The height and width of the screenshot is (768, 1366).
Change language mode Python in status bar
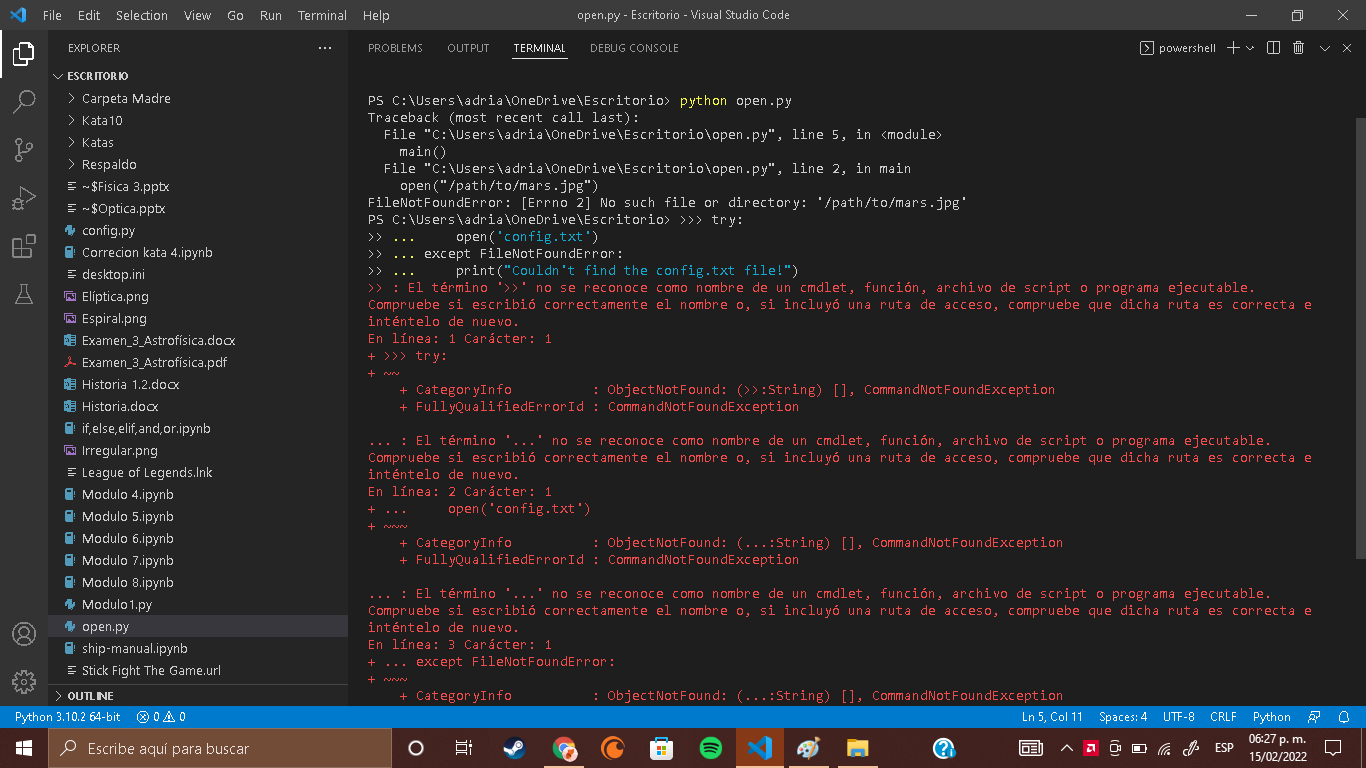(1271, 717)
